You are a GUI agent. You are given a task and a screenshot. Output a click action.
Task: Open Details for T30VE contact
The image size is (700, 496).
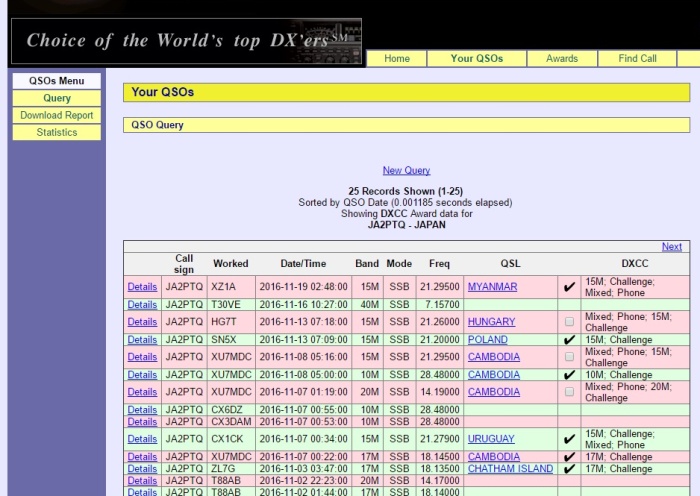[x=142, y=304]
